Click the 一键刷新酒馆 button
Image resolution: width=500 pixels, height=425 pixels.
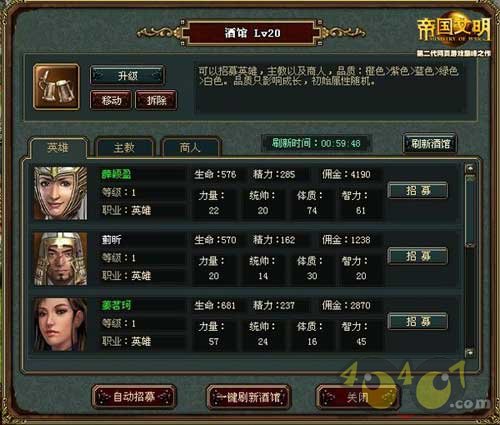249,397
